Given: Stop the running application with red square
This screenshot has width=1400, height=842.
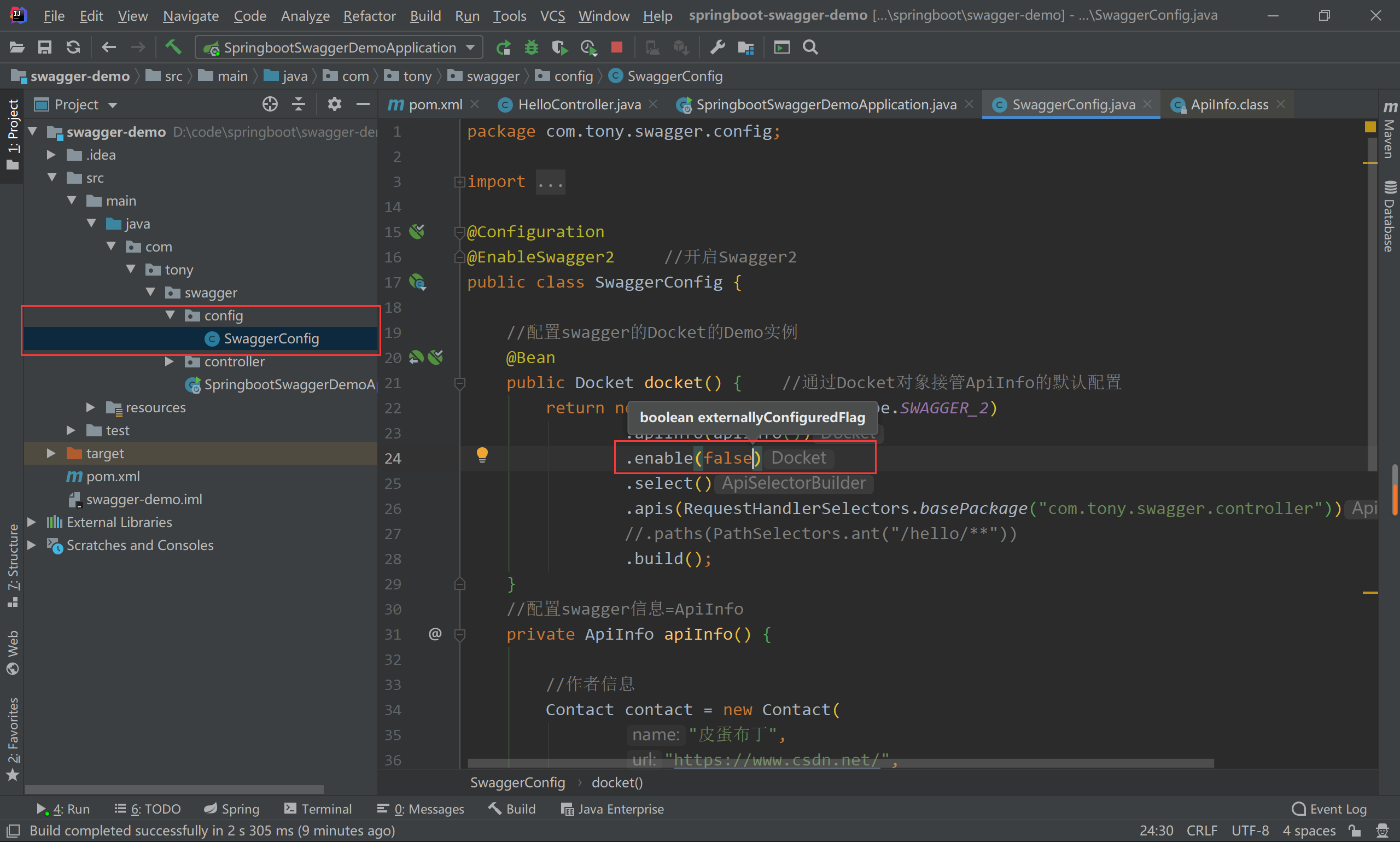Looking at the screenshot, I should tap(617, 47).
